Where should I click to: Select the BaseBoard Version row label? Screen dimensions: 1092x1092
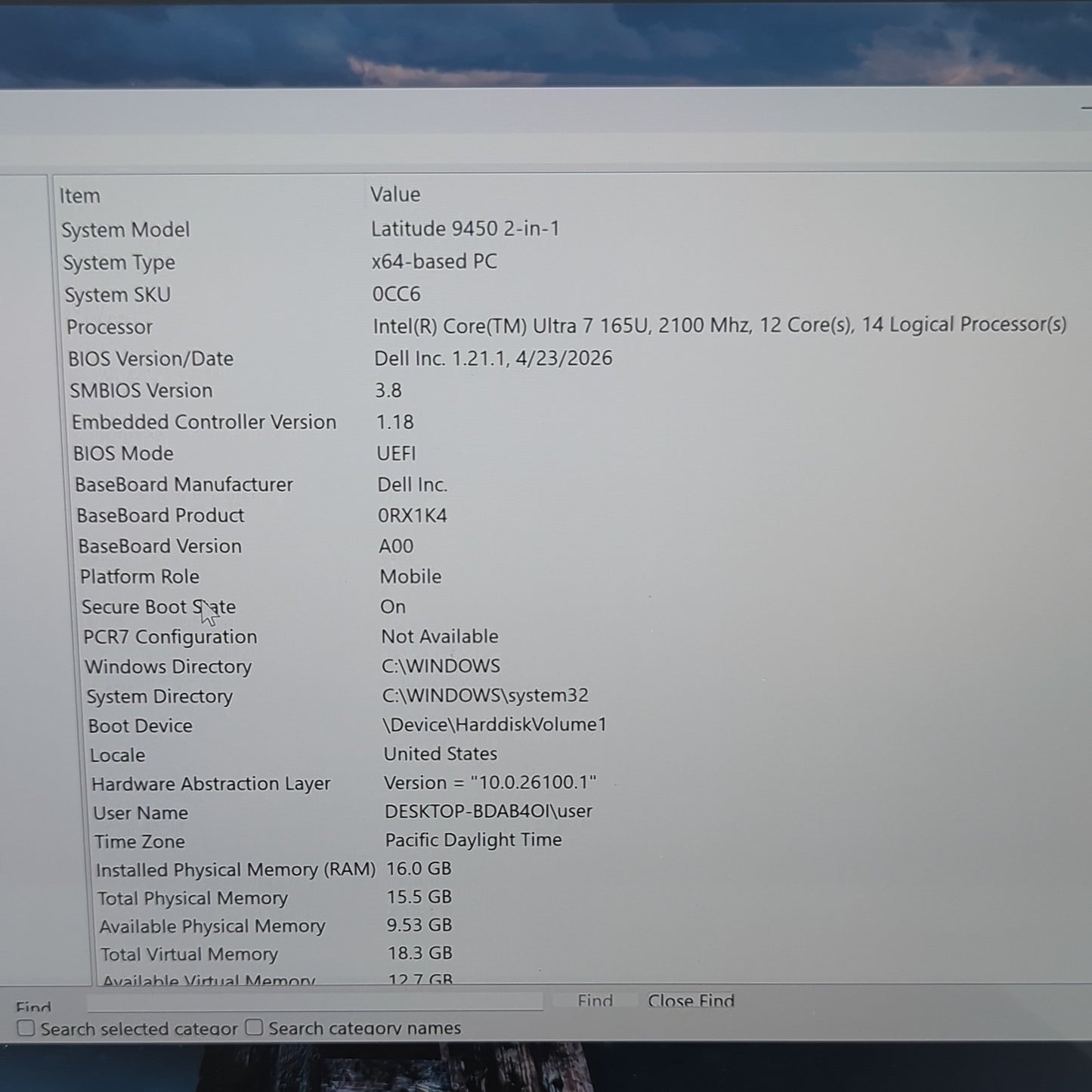(160, 546)
